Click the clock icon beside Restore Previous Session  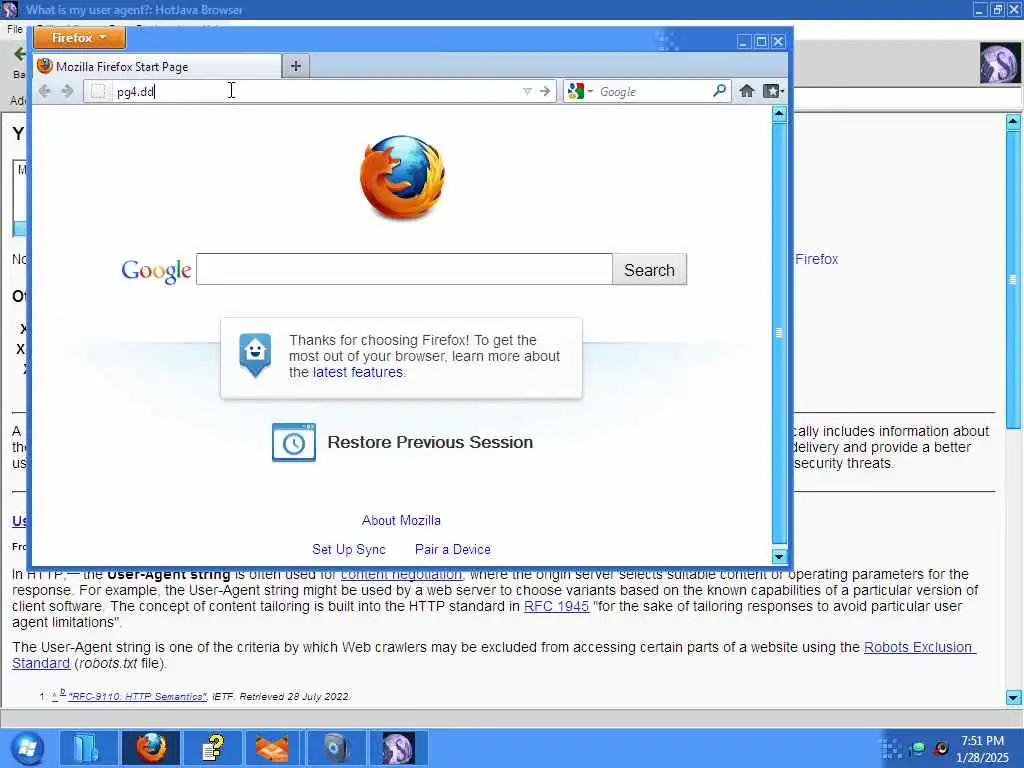[293, 442]
